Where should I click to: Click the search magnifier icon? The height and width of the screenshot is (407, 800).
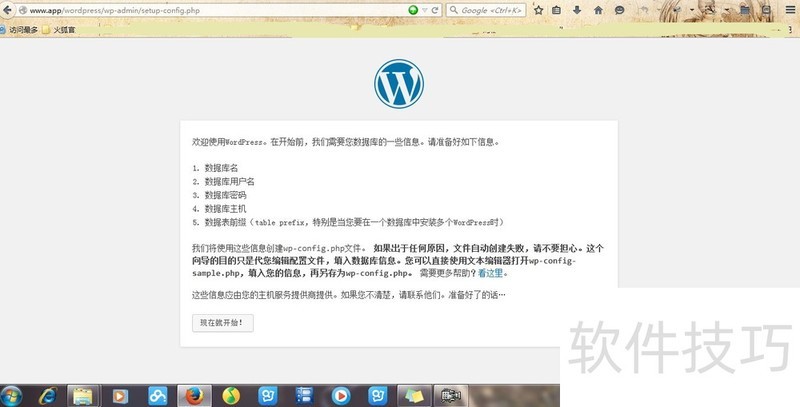(454, 10)
